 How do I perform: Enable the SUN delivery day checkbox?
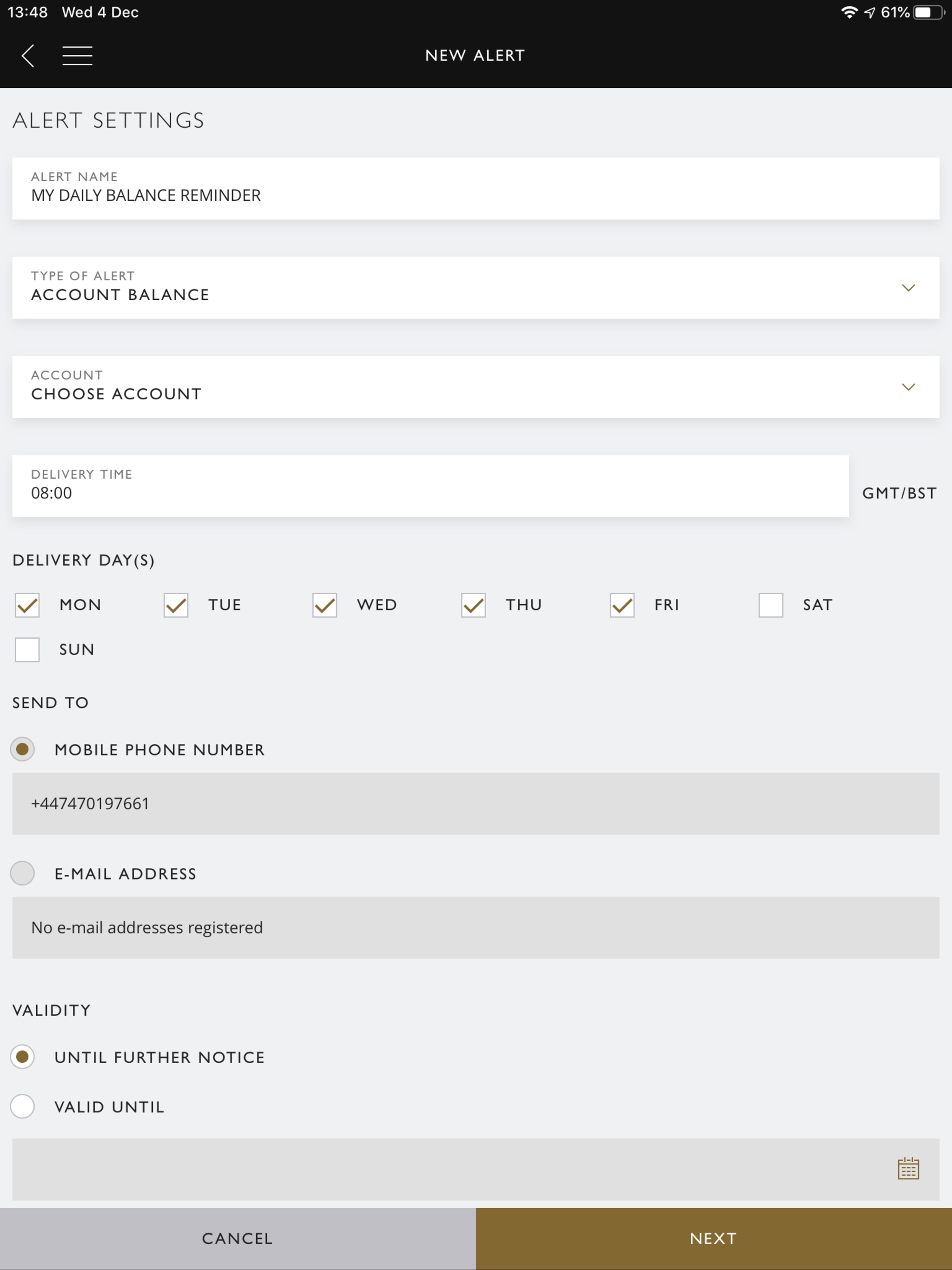tap(27, 650)
